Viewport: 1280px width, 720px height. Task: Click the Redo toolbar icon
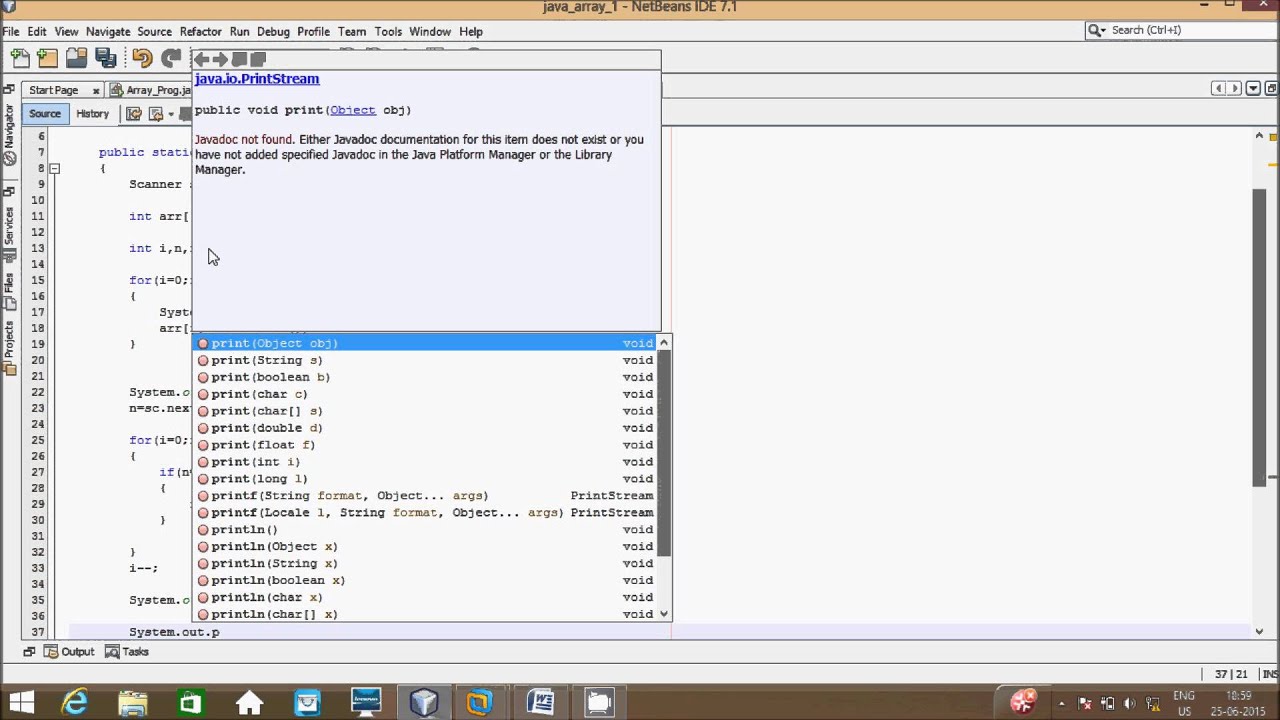click(171, 59)
